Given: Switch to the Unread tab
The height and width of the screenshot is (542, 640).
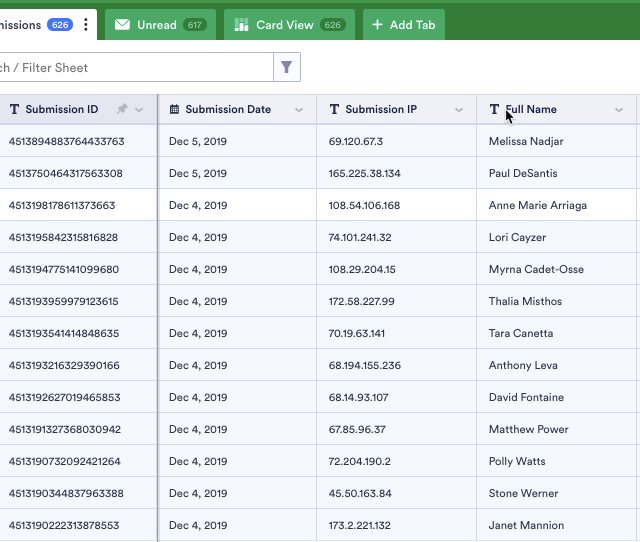Looking at the screenshot, I should tap(160, 25).
